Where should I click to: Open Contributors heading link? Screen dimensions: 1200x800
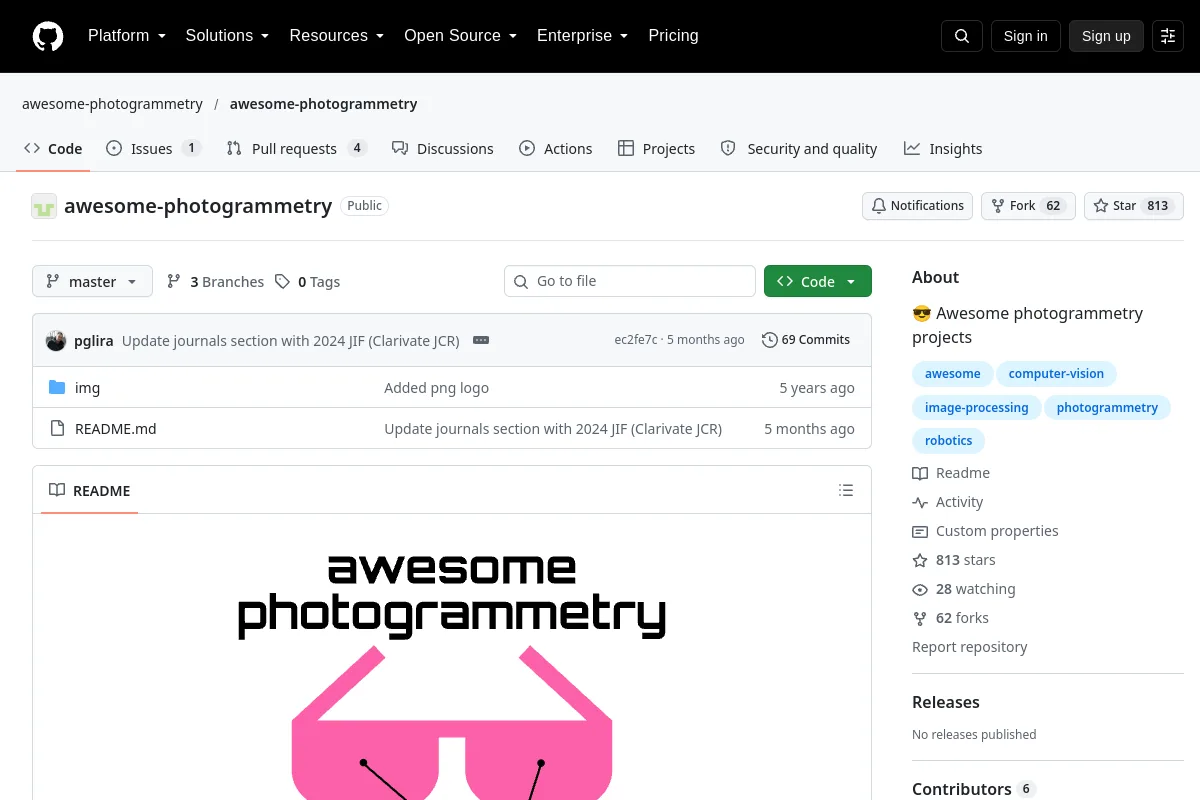[973, 789]
